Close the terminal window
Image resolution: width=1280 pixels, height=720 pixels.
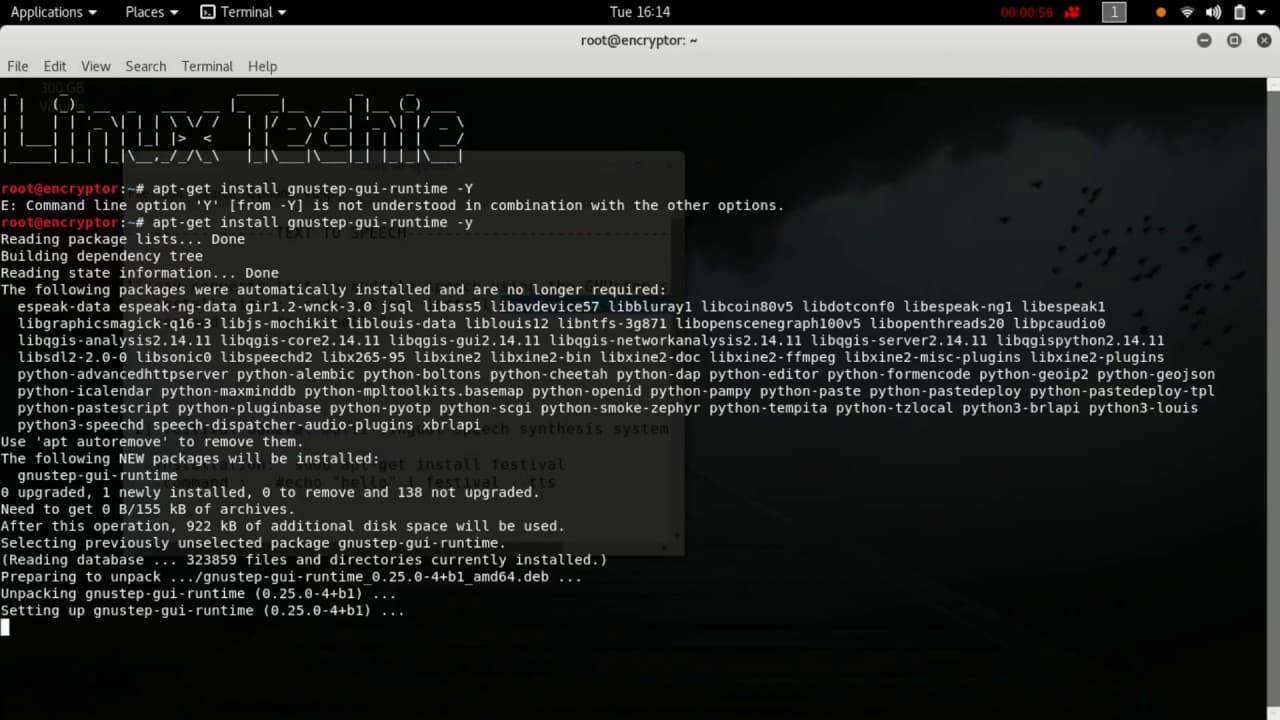click(x=1263, y=40)
